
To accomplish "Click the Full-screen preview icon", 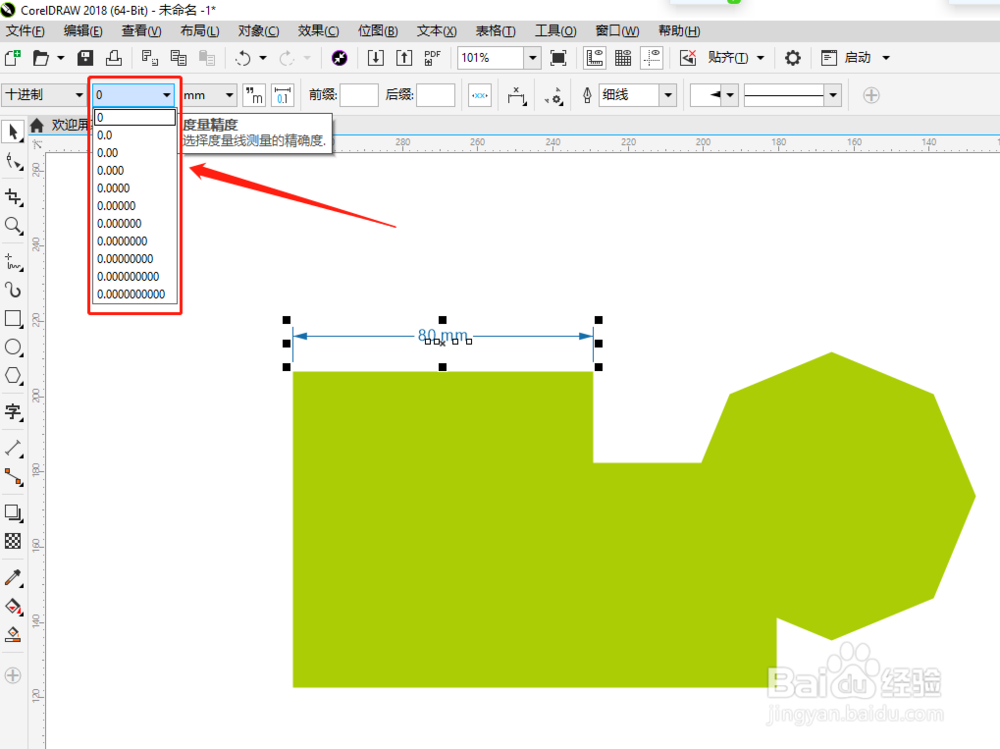I will coord(558,58).
